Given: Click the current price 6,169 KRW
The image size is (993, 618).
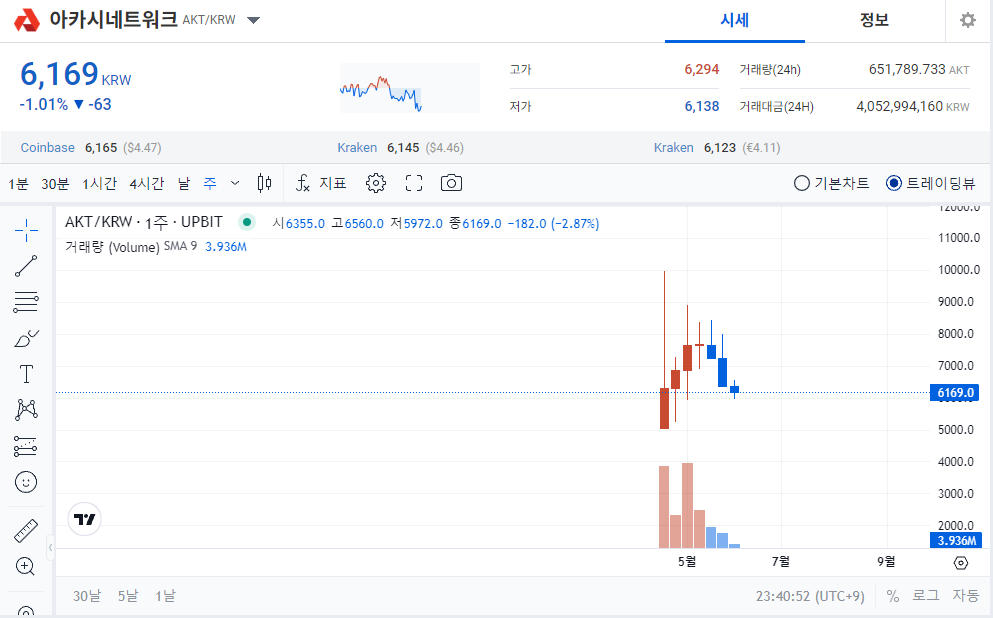Looking at the screenshot, I should coord(75,75).
